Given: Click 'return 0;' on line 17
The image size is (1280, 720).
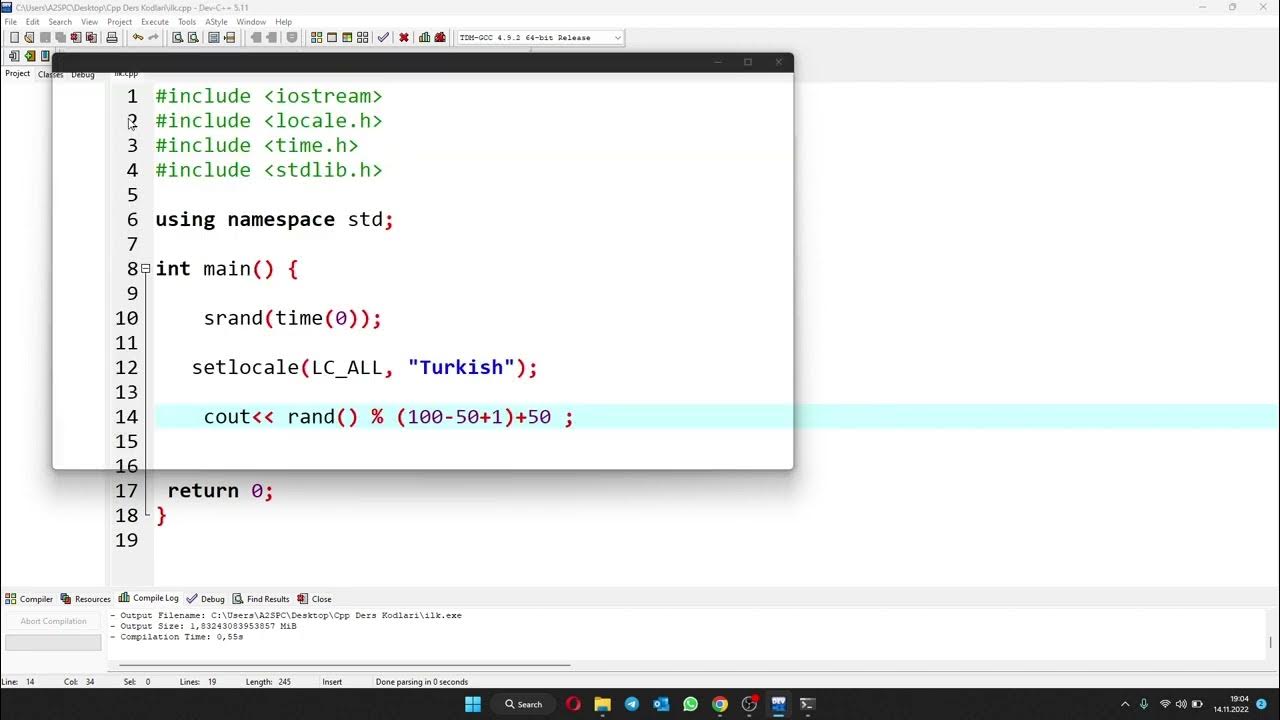Looking at the screenshot, I should 220,491.
